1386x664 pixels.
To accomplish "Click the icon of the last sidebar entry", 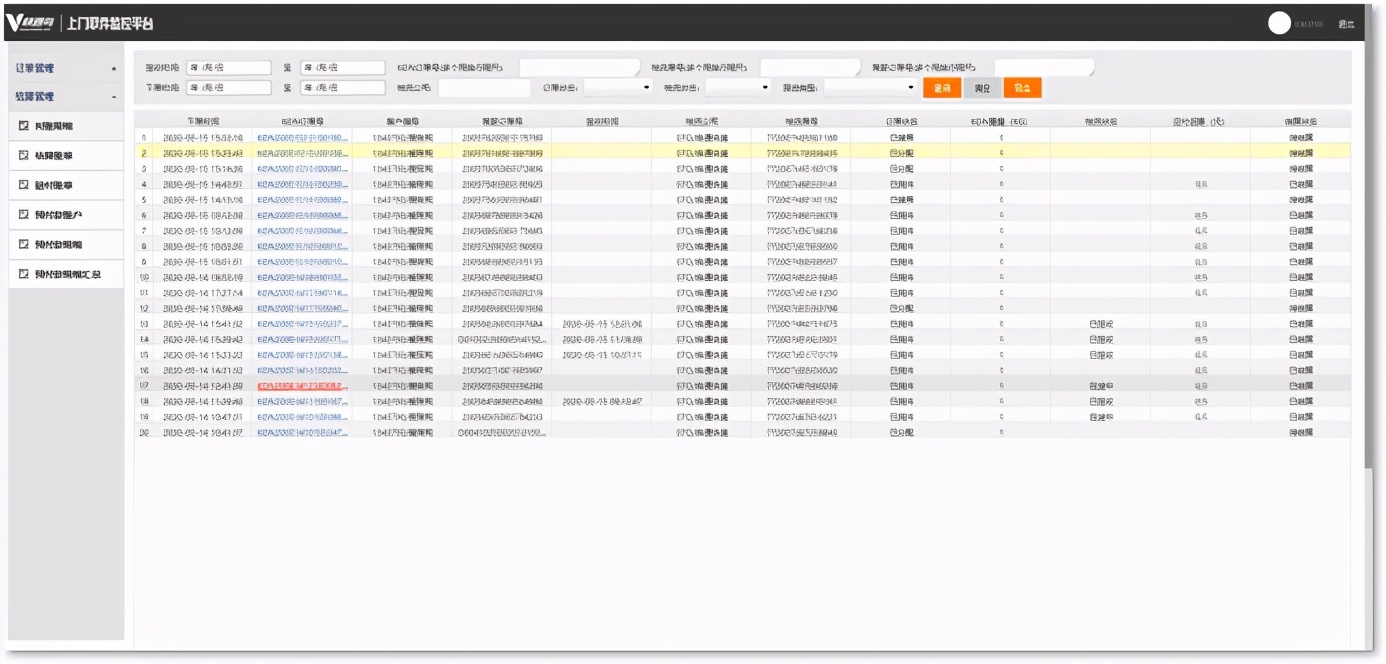I will [x=24, y=274].
